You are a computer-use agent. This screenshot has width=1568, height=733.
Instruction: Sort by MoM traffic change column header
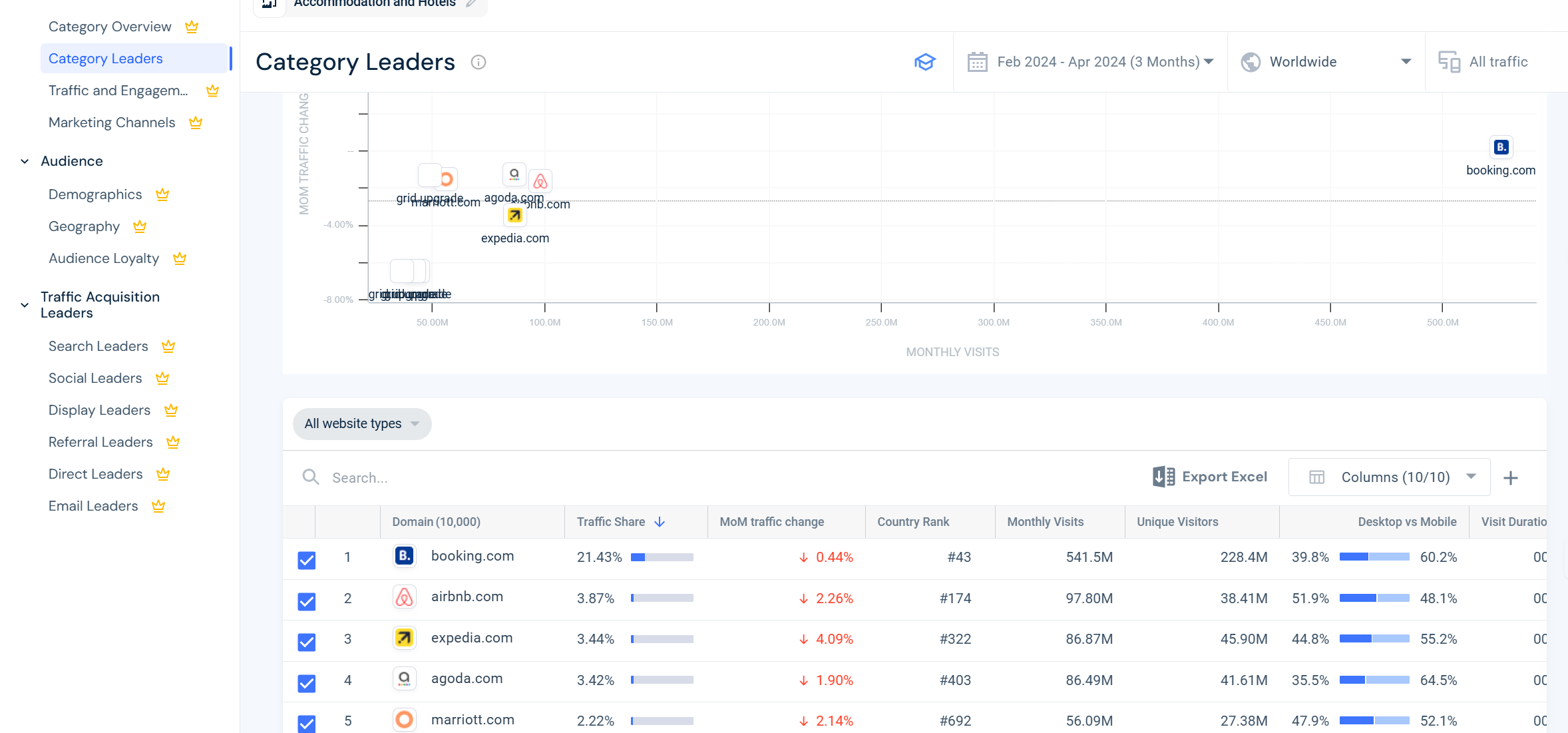point(772,522)
